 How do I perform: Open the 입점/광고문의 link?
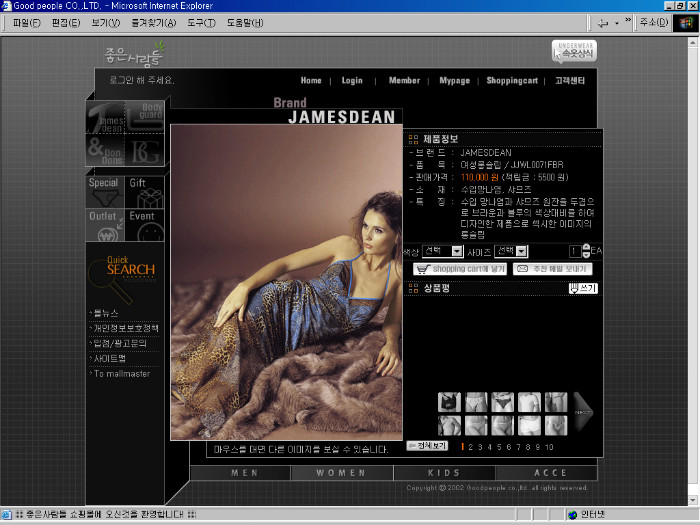[x=120, y=343]
